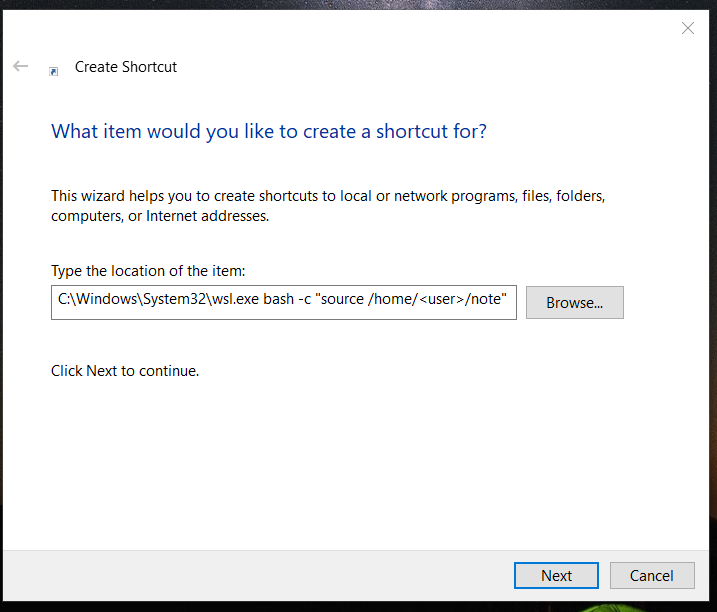717x612 pixels.
Task: Click the word 'Internet addresses' in description
Action: pos(207,216)
